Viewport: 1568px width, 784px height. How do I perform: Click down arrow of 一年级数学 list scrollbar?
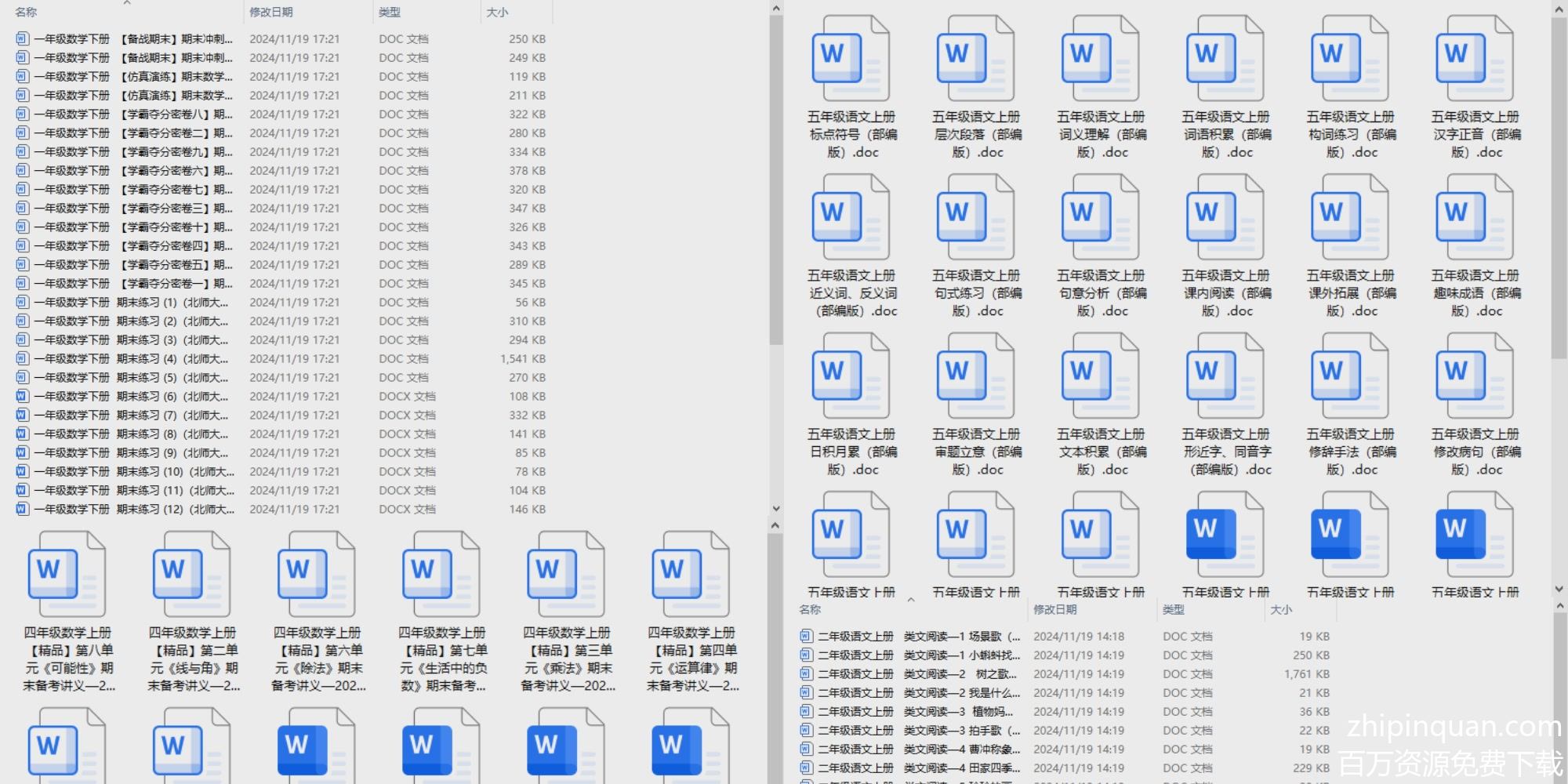coord(775,509)
